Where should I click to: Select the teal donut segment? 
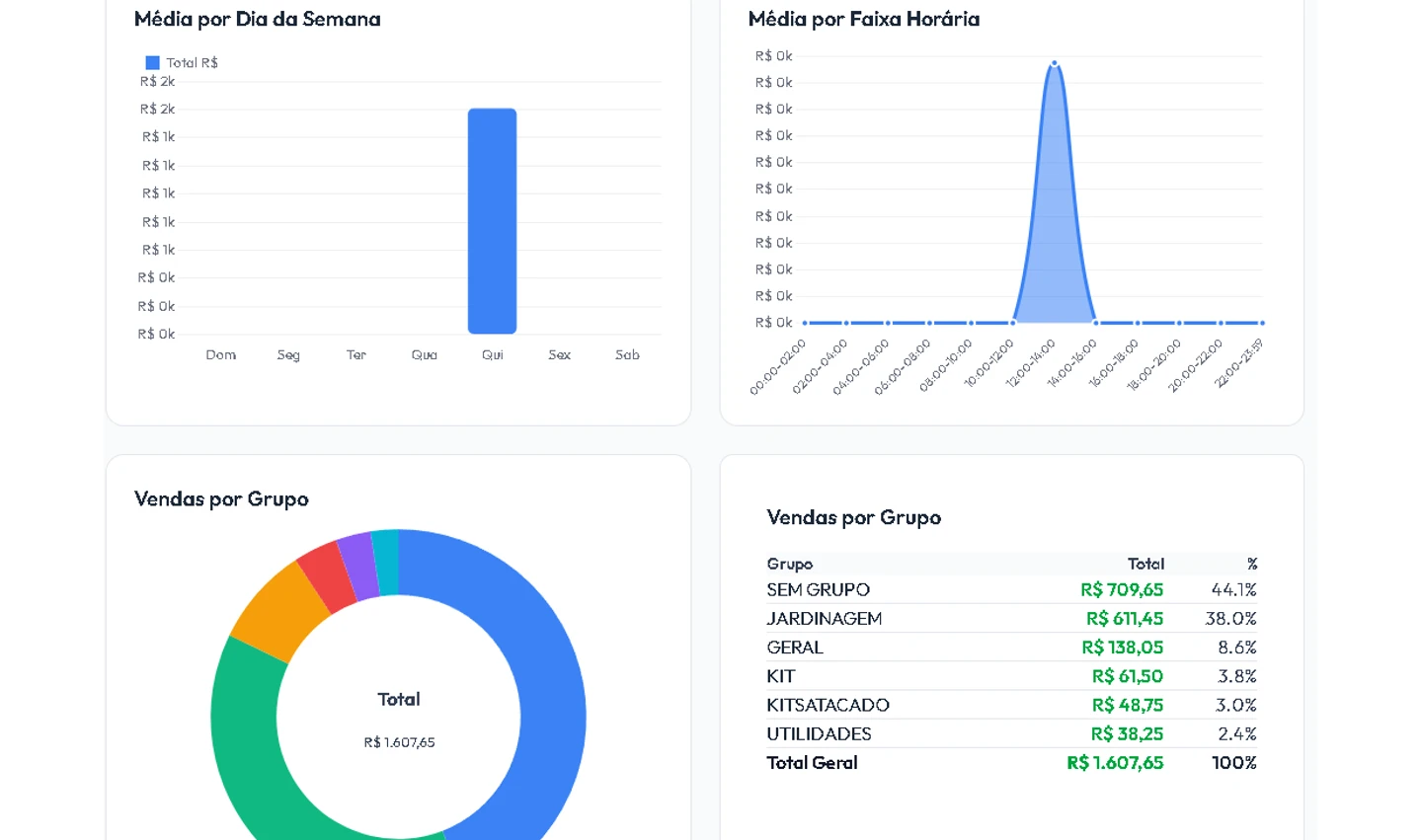tap(386, 563)
